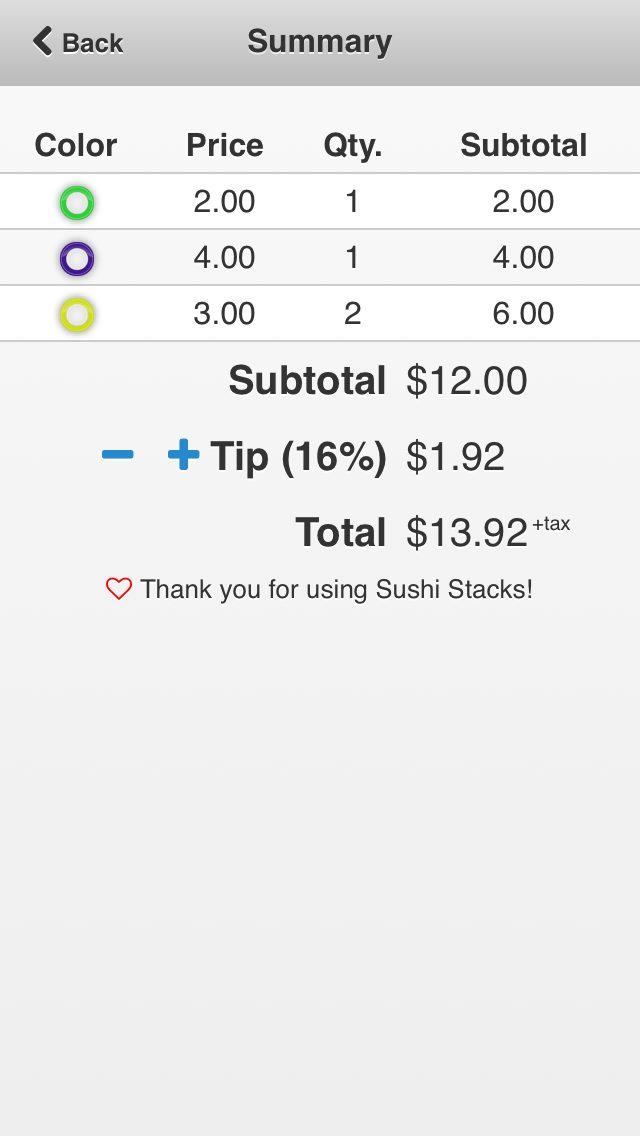Screen dimensions: 640x1136
Task: Tap the red heart icon
Action: (119, 589)
